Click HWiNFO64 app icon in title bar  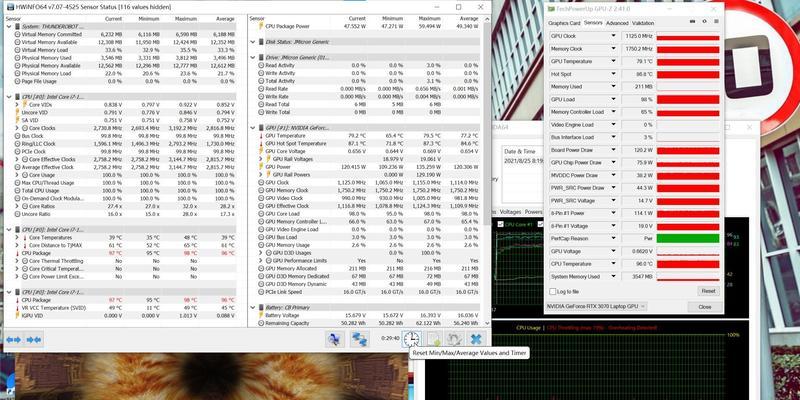(10, 7)
